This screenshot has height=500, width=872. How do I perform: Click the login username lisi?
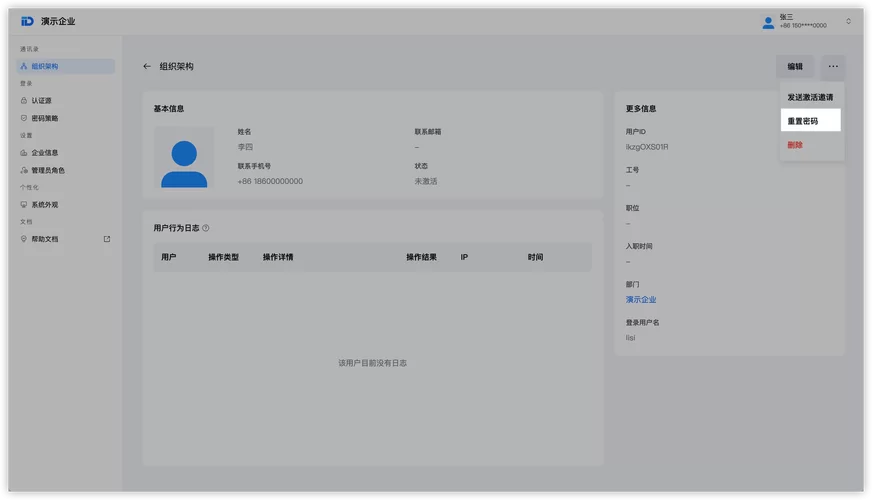pos(630,338)
